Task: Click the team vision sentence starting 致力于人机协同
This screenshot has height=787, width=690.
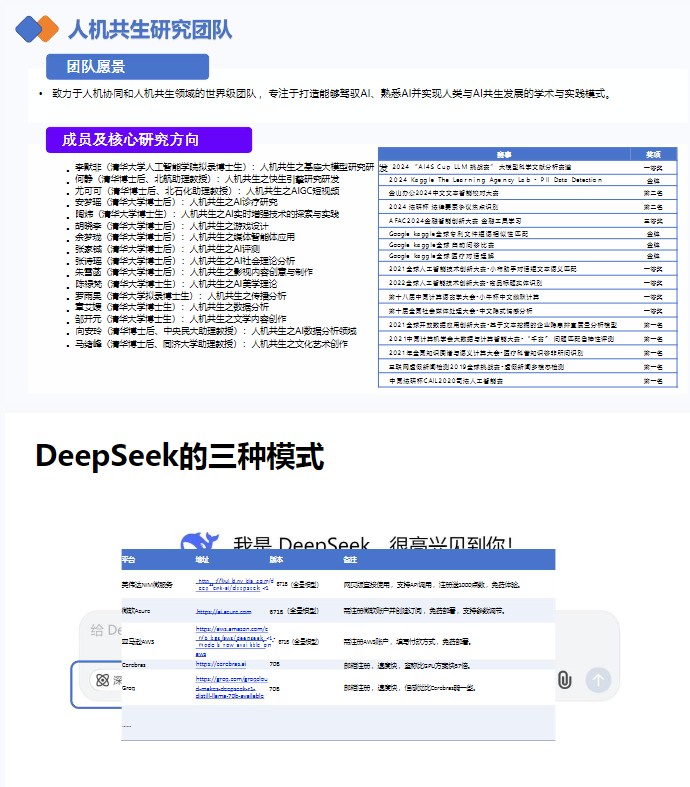Action: click(x=332, y=93)
